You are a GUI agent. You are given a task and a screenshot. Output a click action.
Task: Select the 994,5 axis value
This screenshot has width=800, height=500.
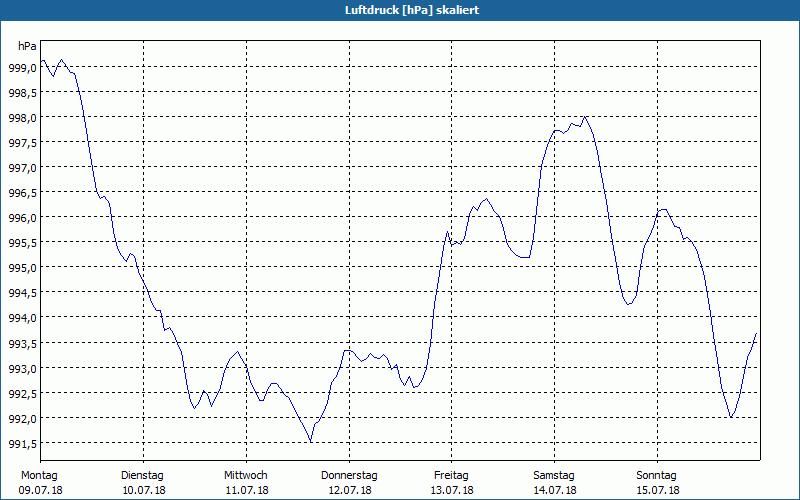22,293
